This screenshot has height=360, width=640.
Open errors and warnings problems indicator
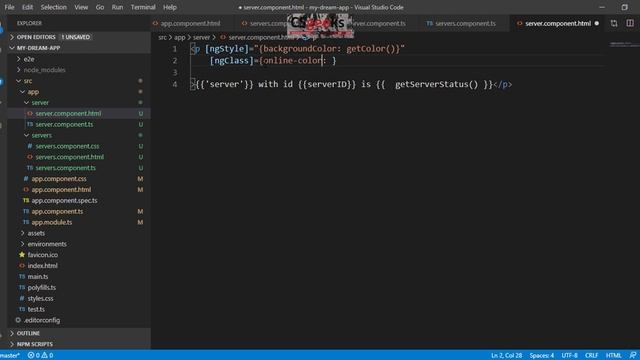tap(40, 356)
